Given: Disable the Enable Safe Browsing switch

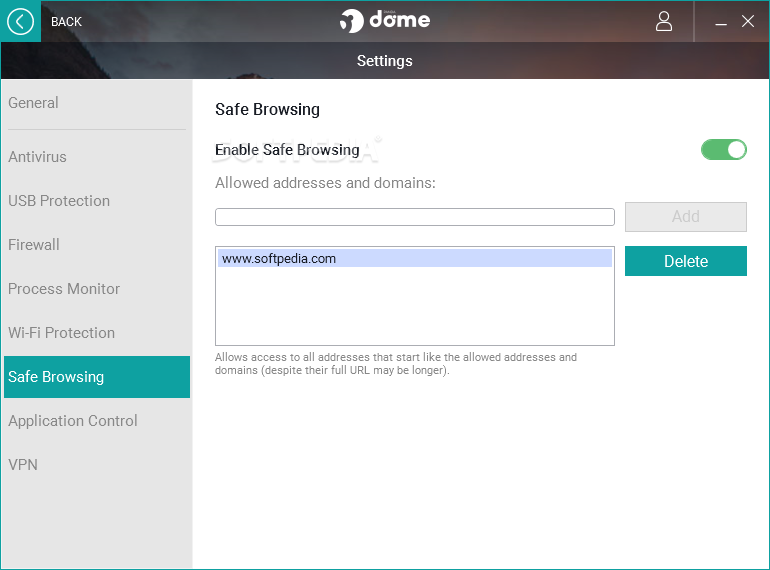Looking at the screenshot, I should point(723,149).
